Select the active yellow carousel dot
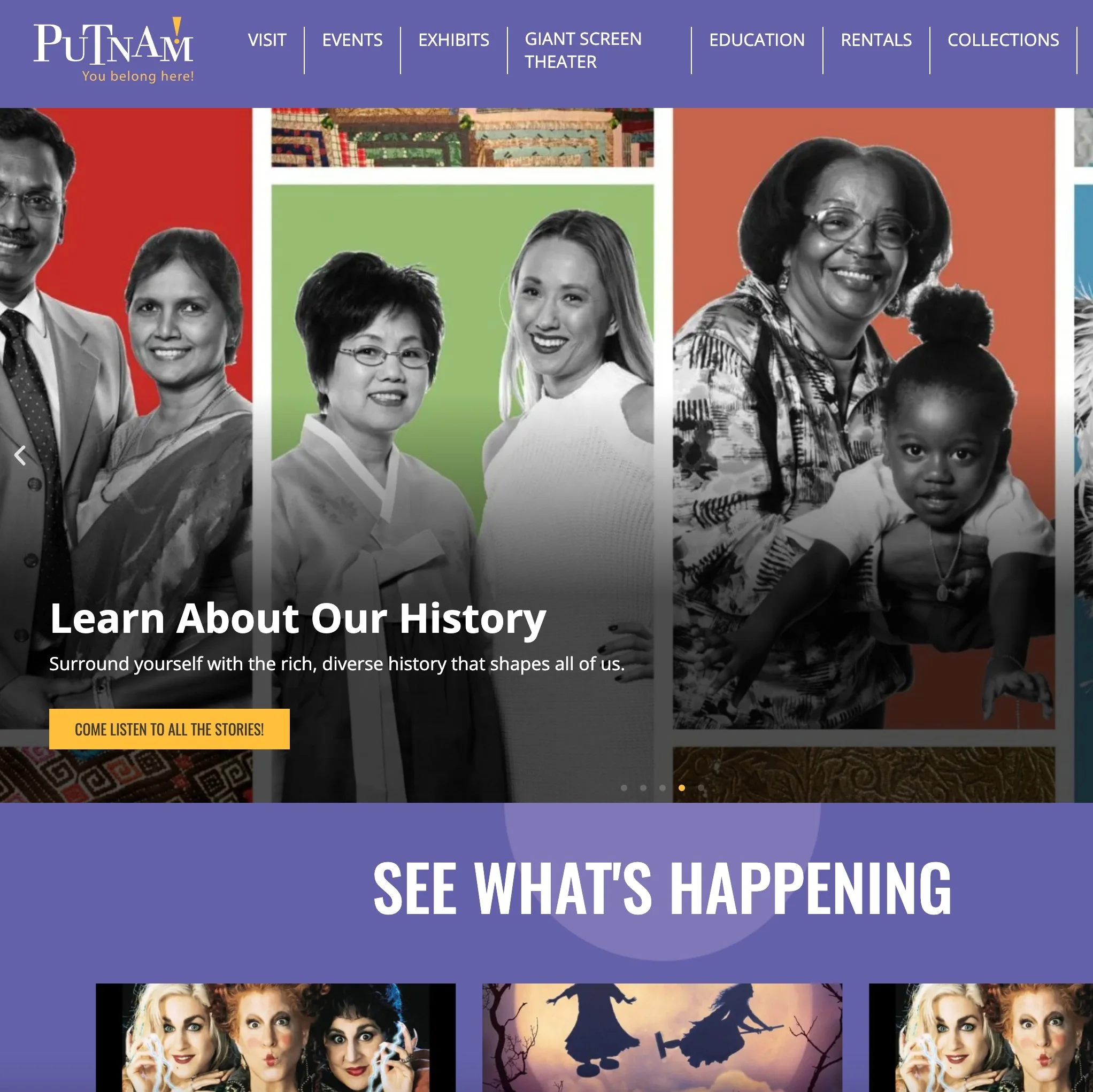The width and height of the screenshot is (1093, 1092). 682,788
